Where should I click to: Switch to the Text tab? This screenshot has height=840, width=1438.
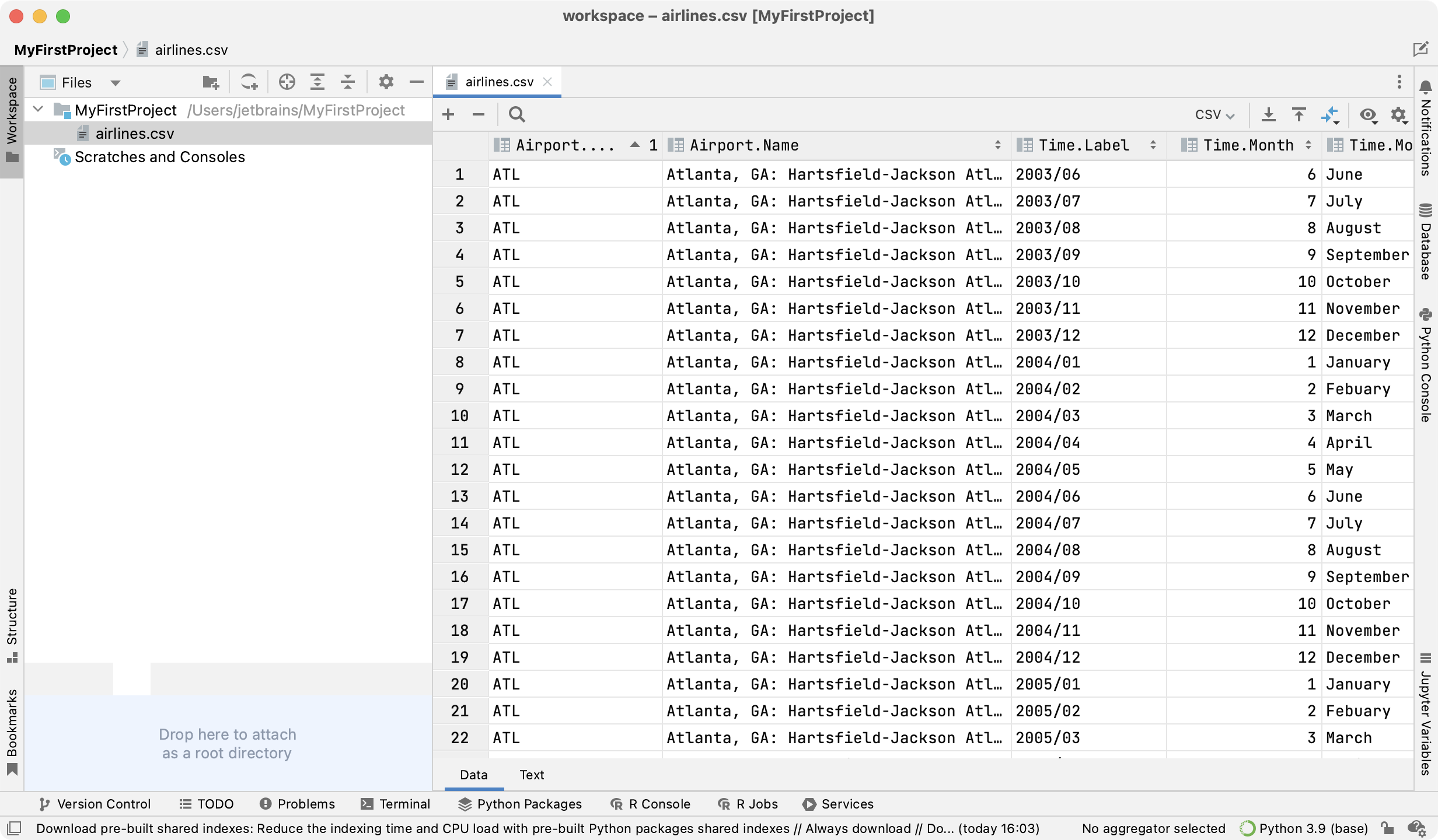pyautogui.click(x=532, y=775)
